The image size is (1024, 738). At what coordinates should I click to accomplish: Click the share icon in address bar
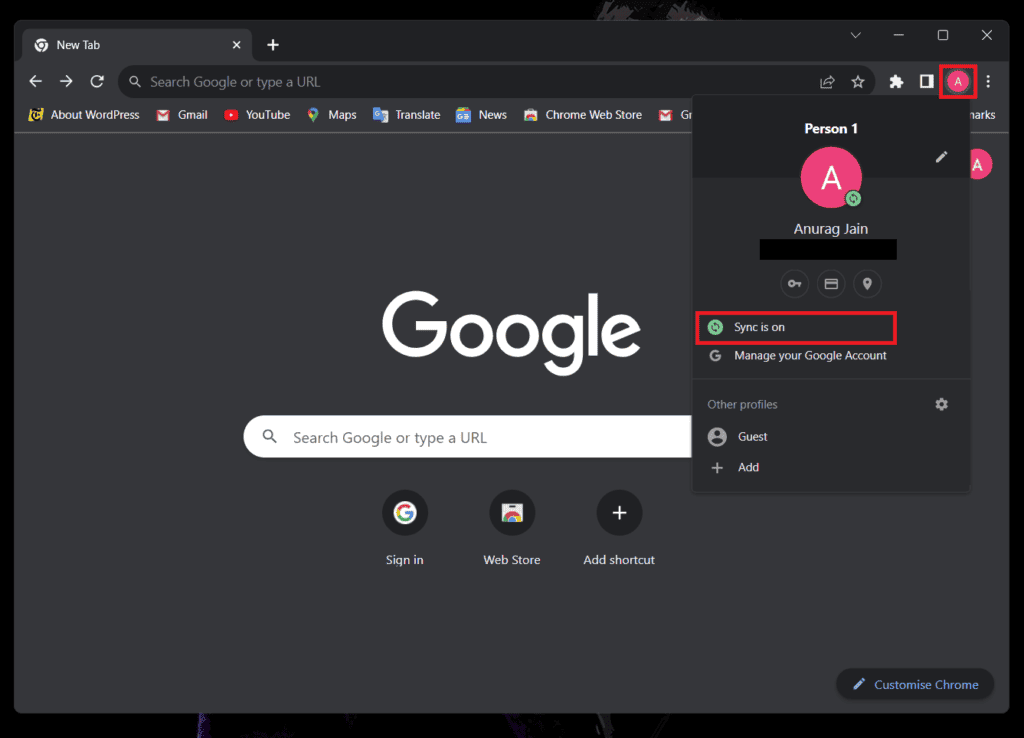click(827, 81)
